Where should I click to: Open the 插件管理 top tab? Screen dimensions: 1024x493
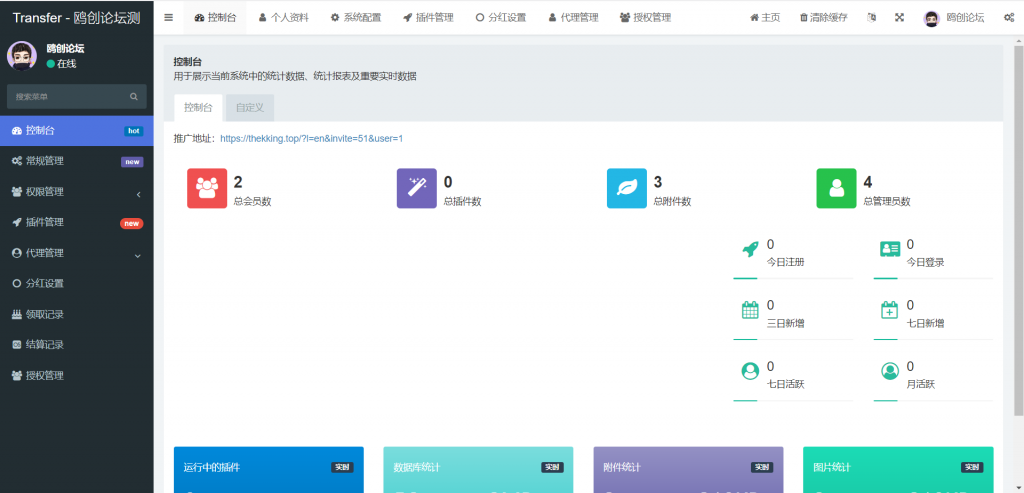point(428,18)
